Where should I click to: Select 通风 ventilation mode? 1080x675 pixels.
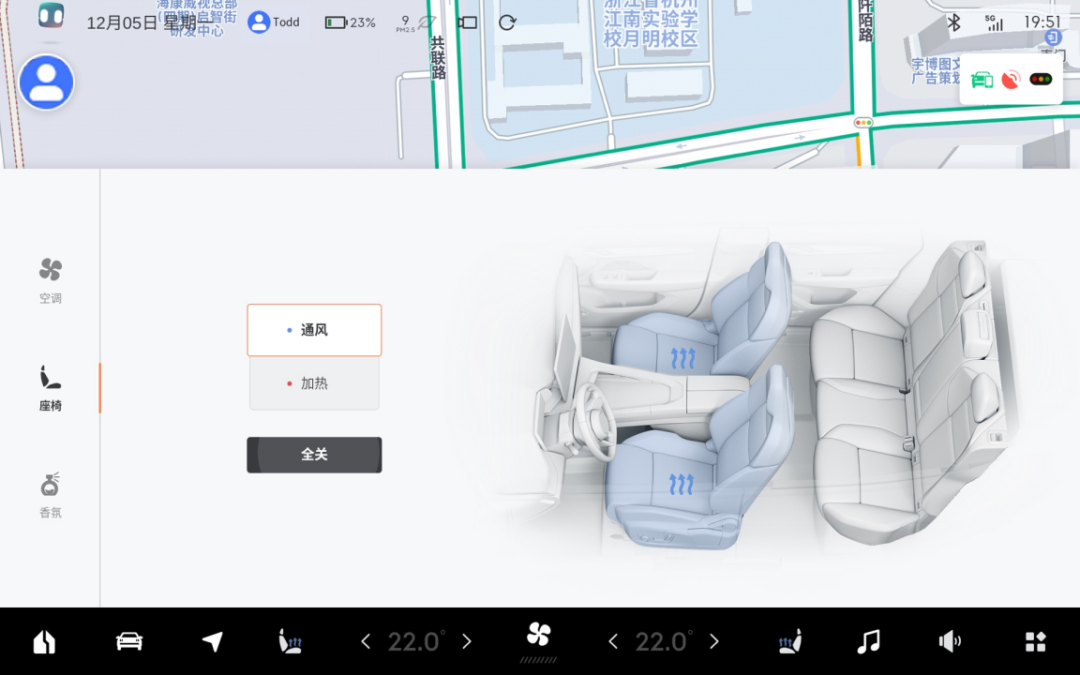[x=314, y=330]
